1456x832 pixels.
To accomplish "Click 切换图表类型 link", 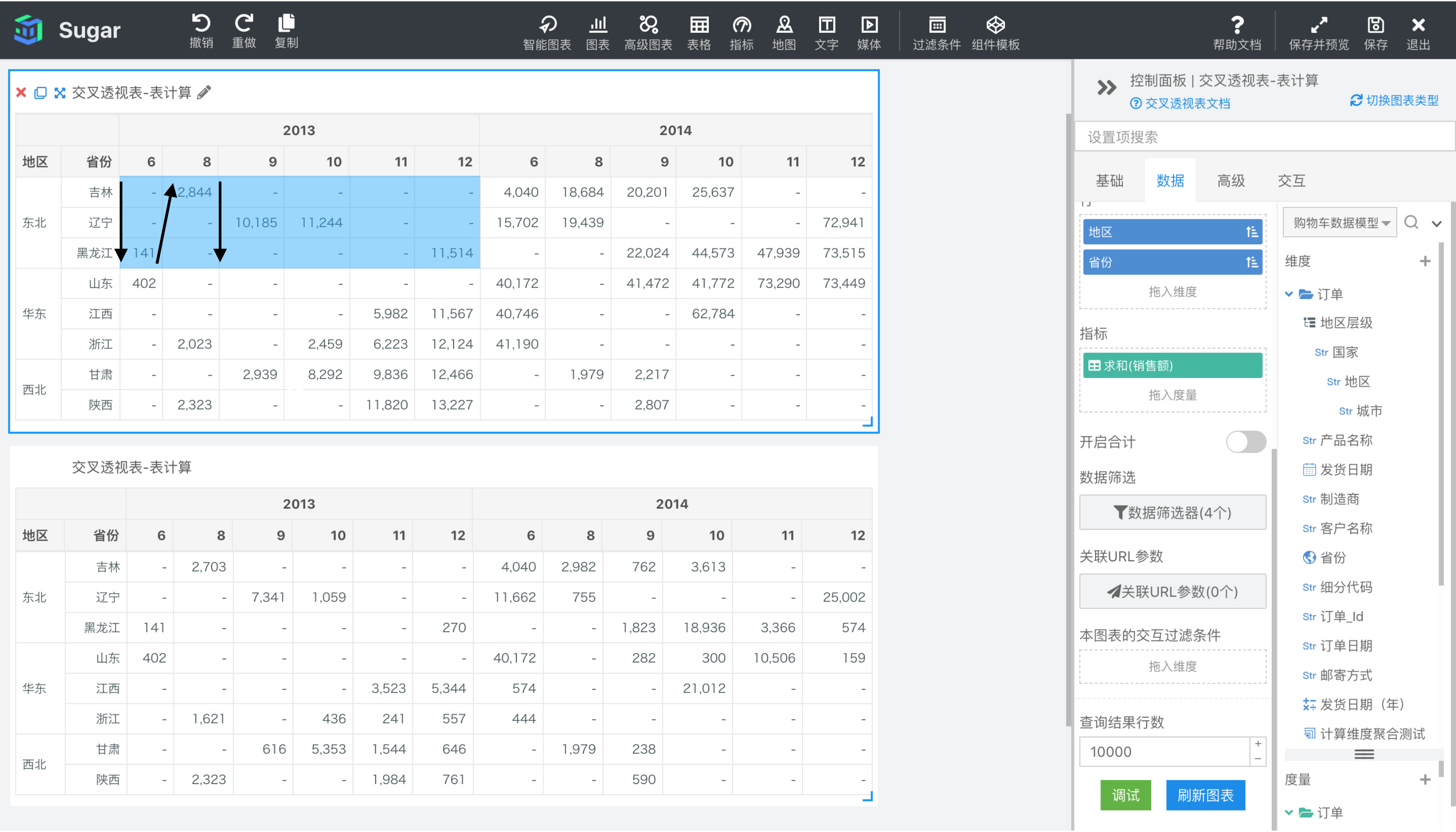I will pyautogui.click(x=1394, y=100).
